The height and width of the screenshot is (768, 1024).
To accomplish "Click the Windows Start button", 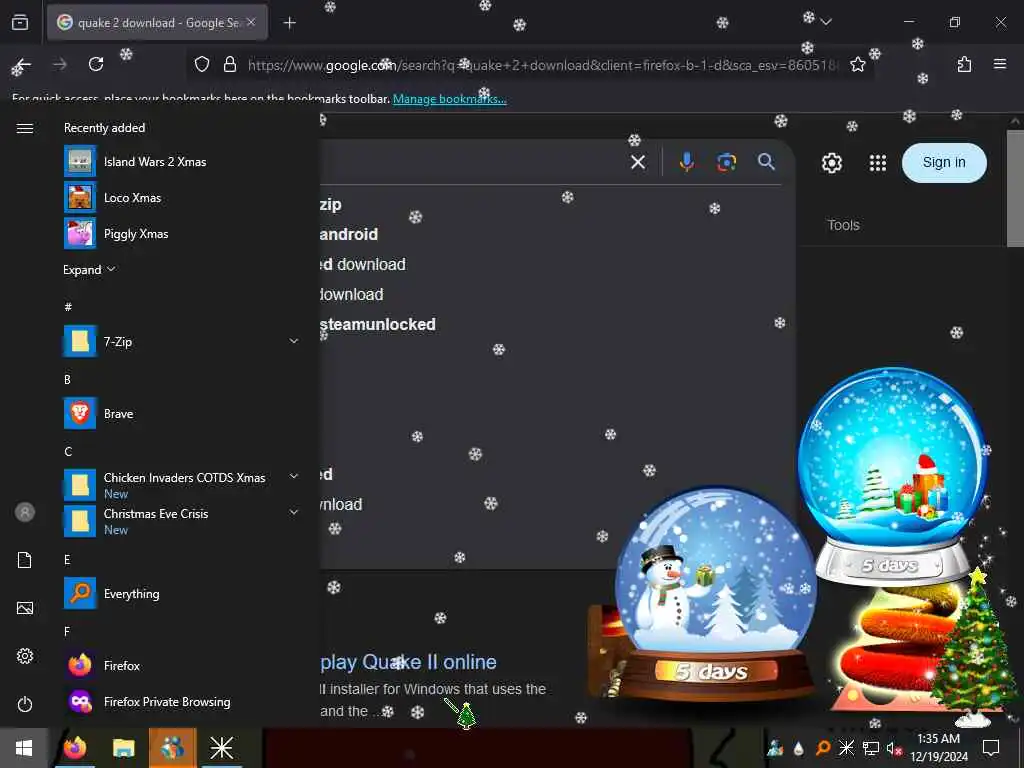I will click(x=24, y=748).
